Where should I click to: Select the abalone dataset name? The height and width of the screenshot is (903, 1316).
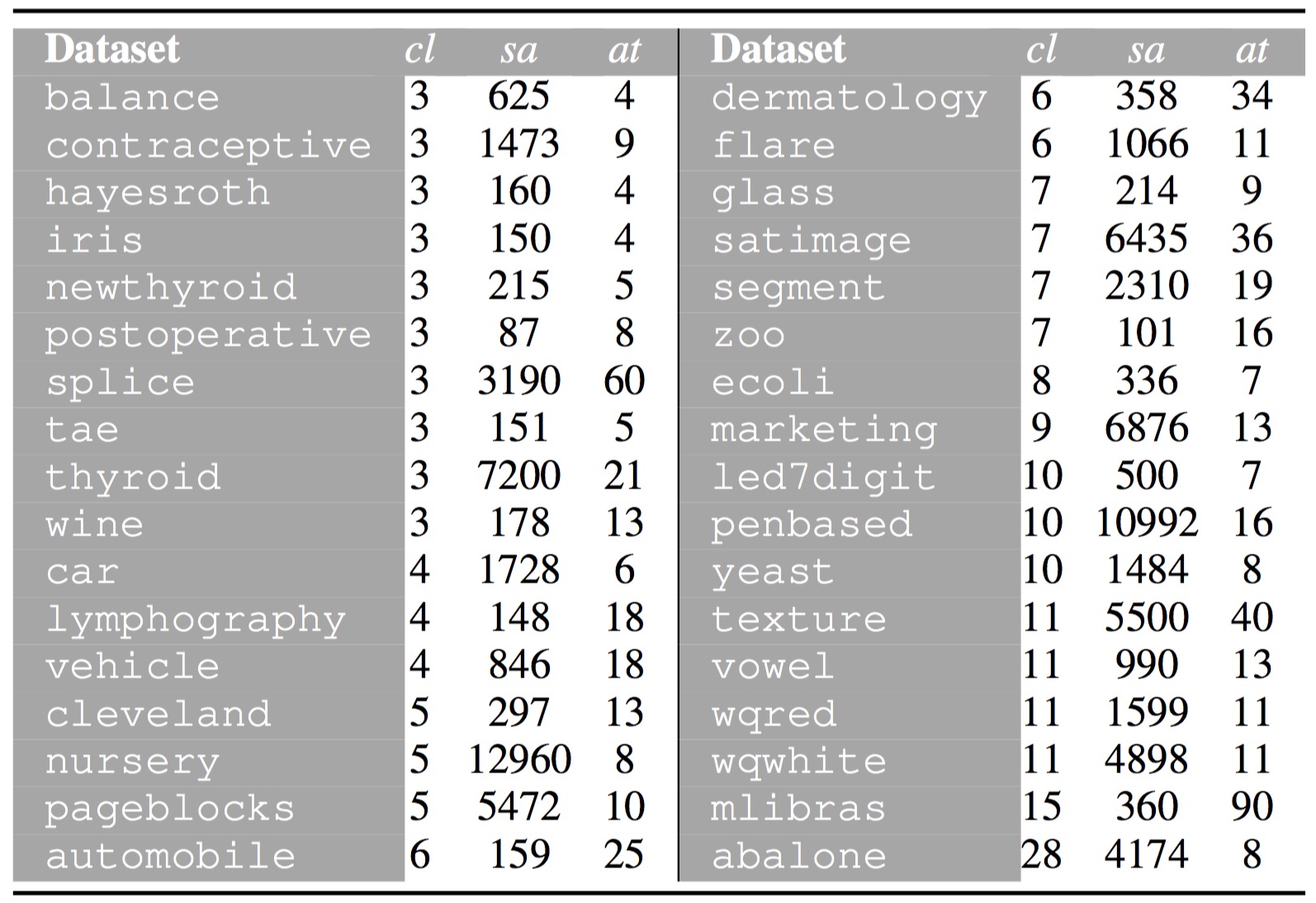coord(798,856)
